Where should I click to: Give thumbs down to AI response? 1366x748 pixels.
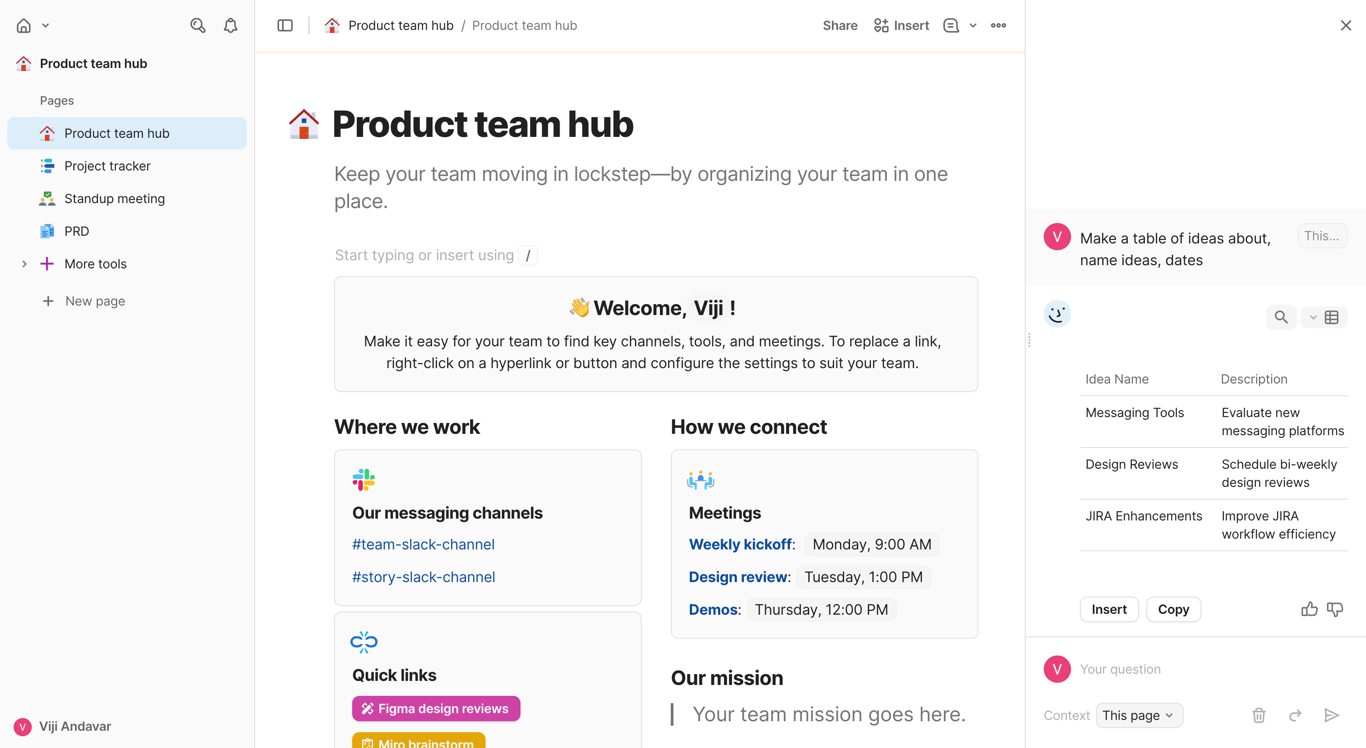pos(1335,609)
